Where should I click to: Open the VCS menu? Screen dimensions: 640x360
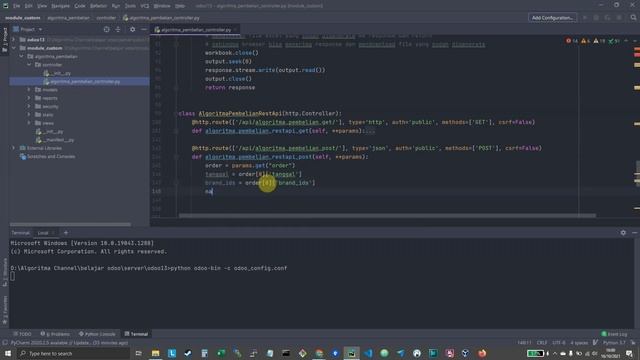coord(145,6)
